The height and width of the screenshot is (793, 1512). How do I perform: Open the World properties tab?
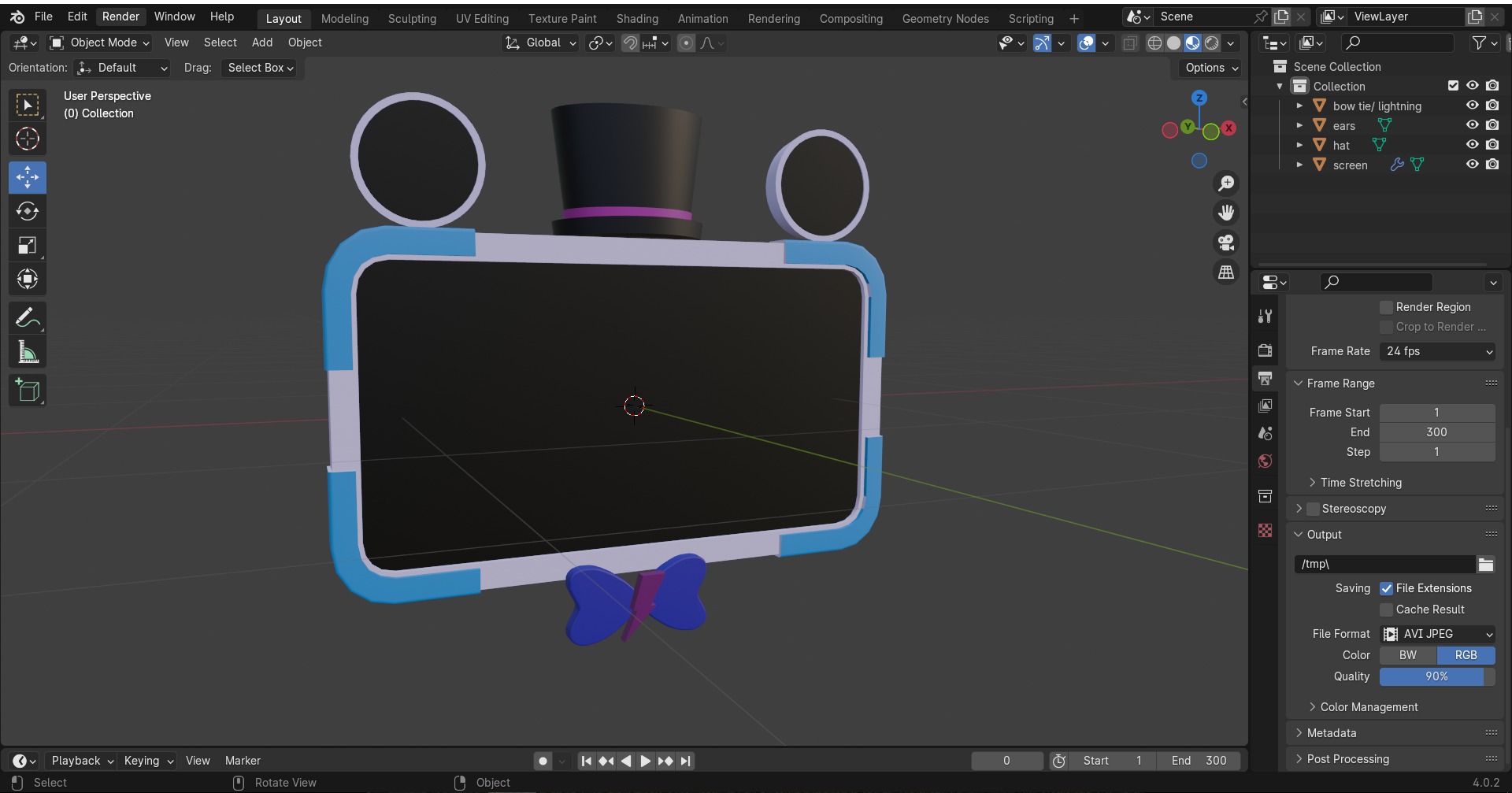[x=1266, y=461]
